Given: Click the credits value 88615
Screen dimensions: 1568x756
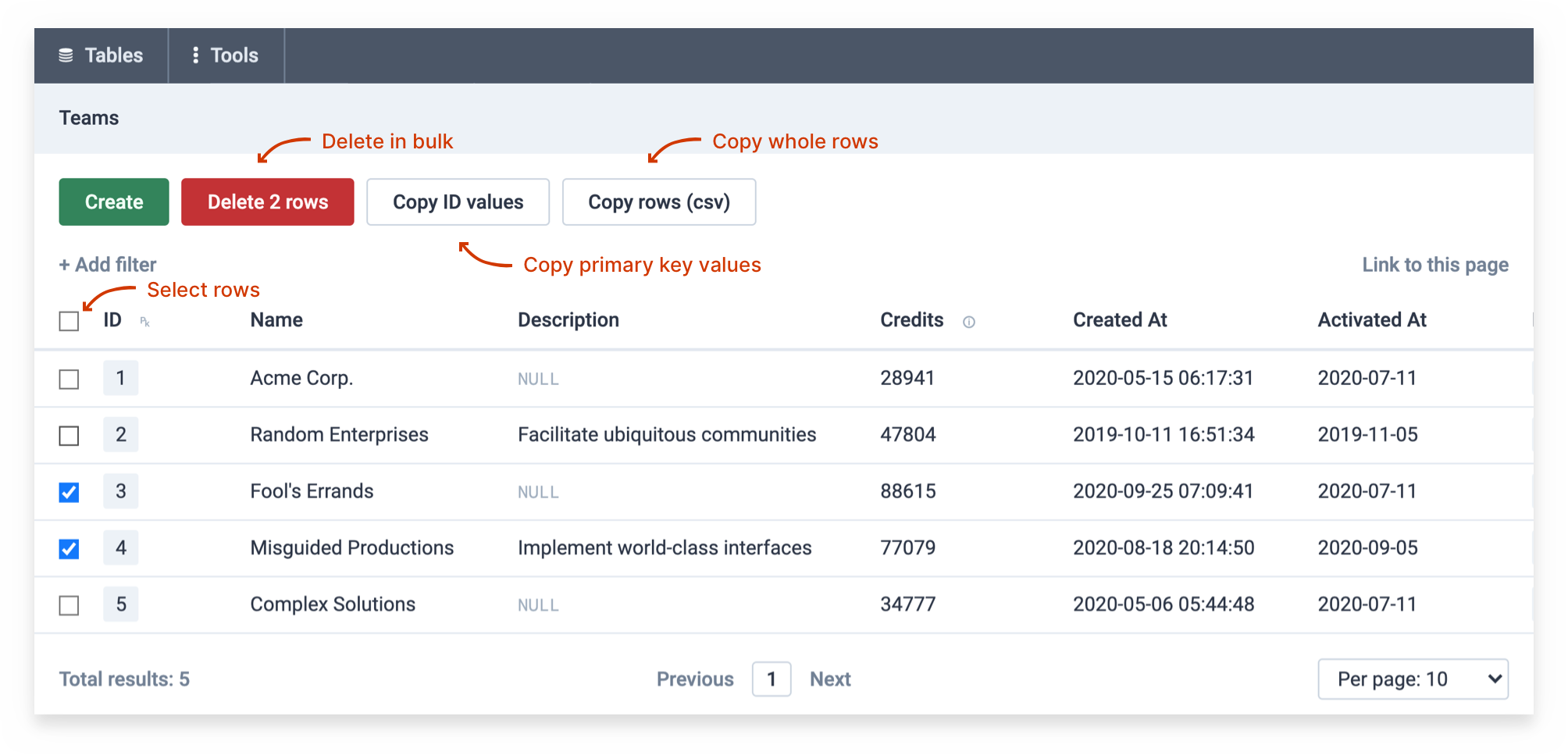Looking at the screenshot, I should coord(908,491).
